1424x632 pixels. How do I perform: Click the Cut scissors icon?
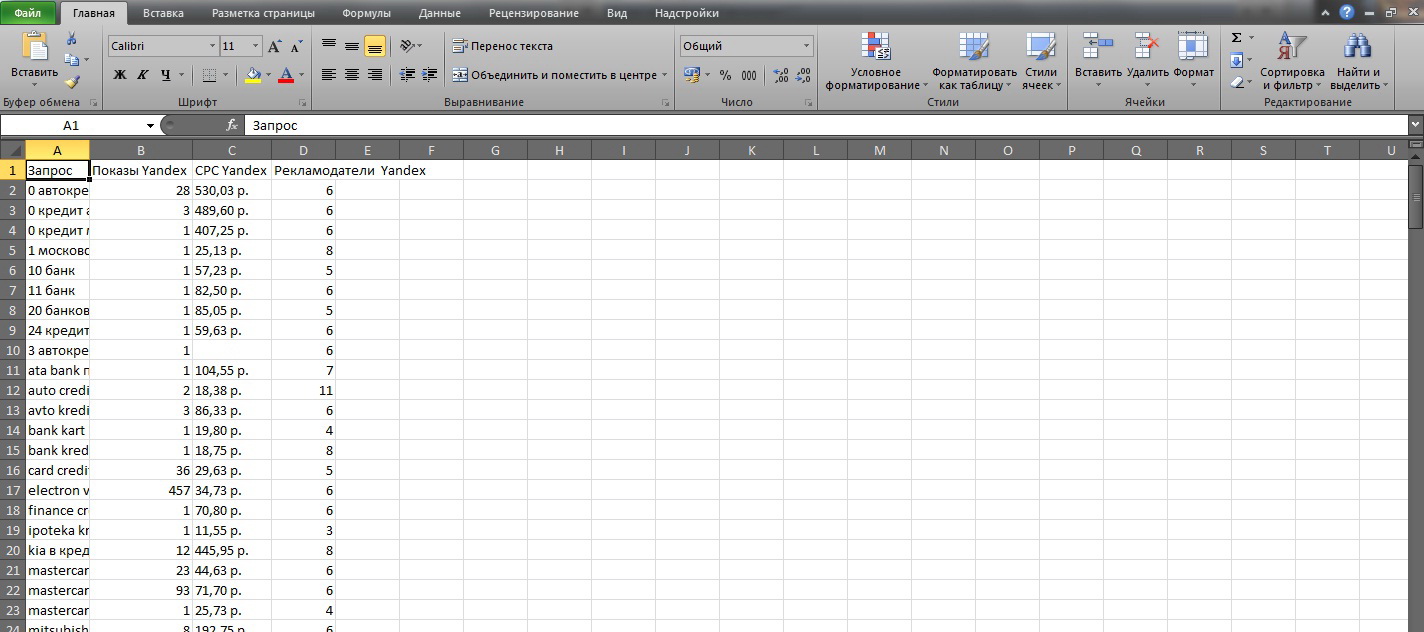(x=72, y=39)
